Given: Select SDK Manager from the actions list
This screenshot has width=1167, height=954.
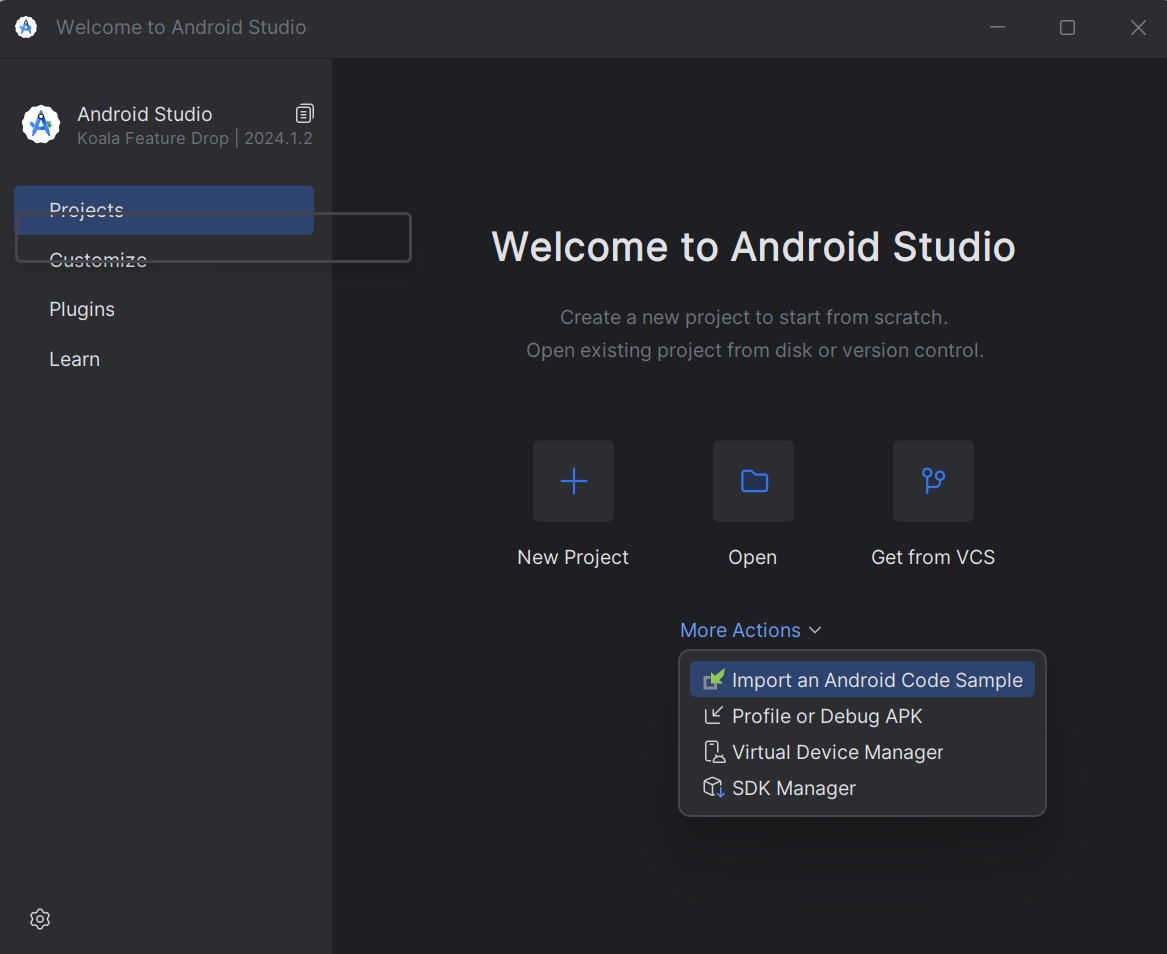Looking at the screenshot, I should click(x=792, y=787).
